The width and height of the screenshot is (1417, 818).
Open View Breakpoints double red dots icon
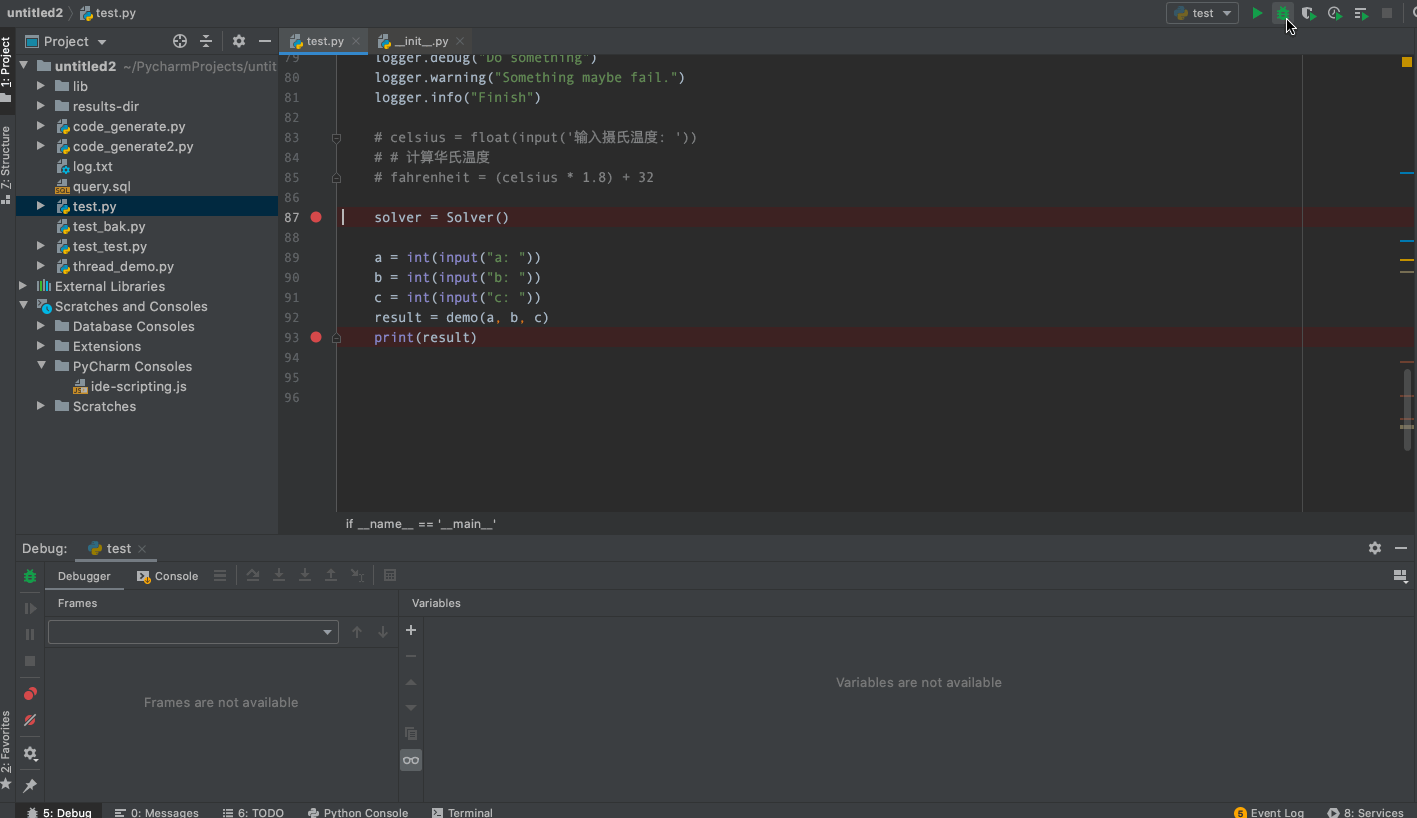30,693
